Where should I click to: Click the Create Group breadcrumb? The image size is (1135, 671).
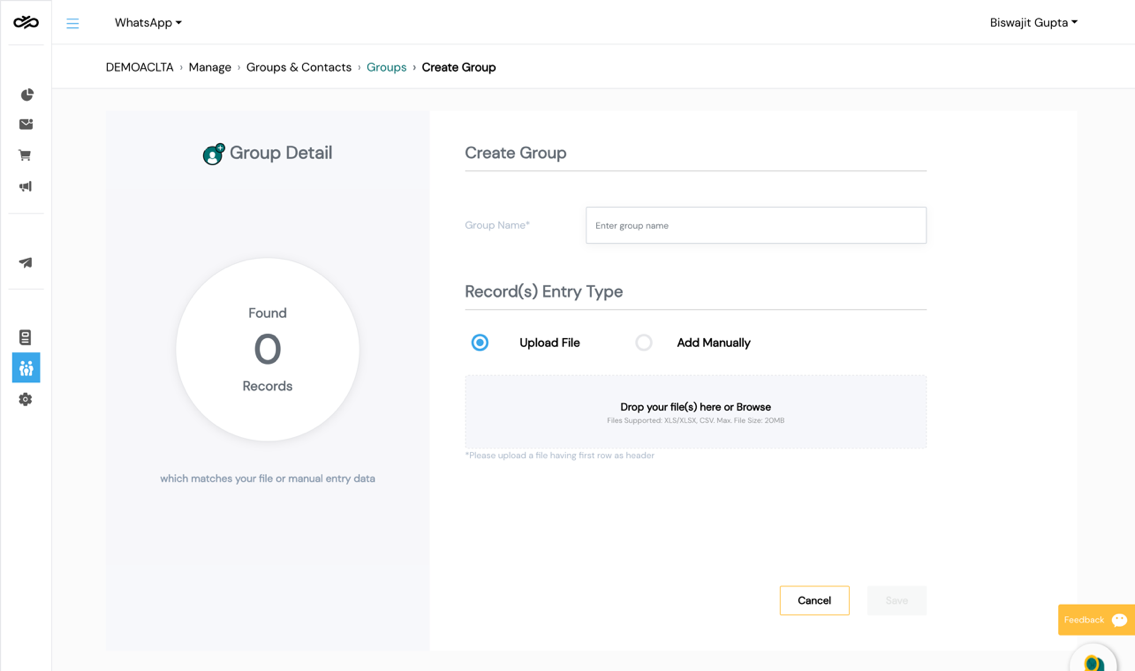pos(459,67)
